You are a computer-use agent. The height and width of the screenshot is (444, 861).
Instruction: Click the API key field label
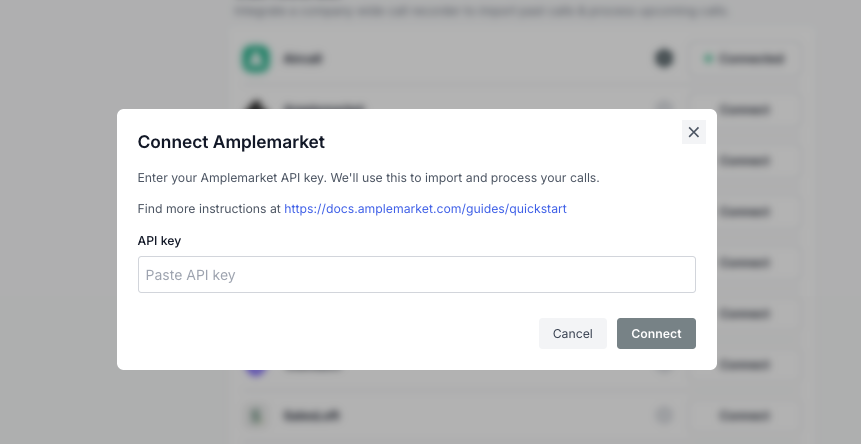[x=159, y=241]
